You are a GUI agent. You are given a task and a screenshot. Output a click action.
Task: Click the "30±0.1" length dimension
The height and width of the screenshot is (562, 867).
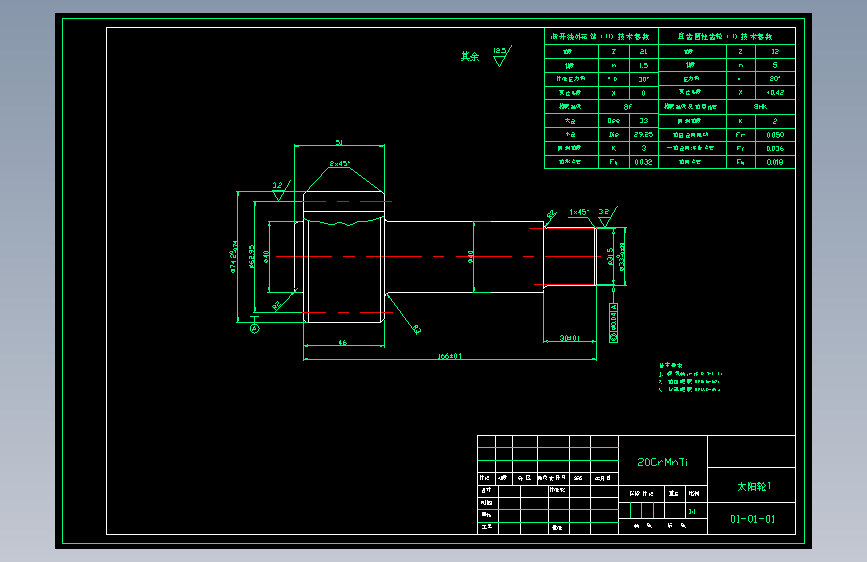click(570, 337)
